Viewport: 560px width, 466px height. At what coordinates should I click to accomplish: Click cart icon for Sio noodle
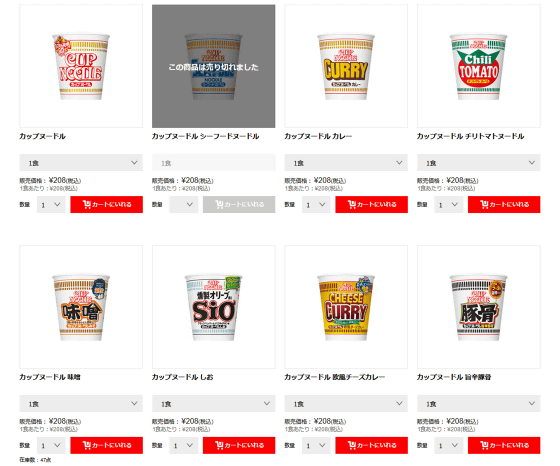pyautogui.click(x=219, y=445)
